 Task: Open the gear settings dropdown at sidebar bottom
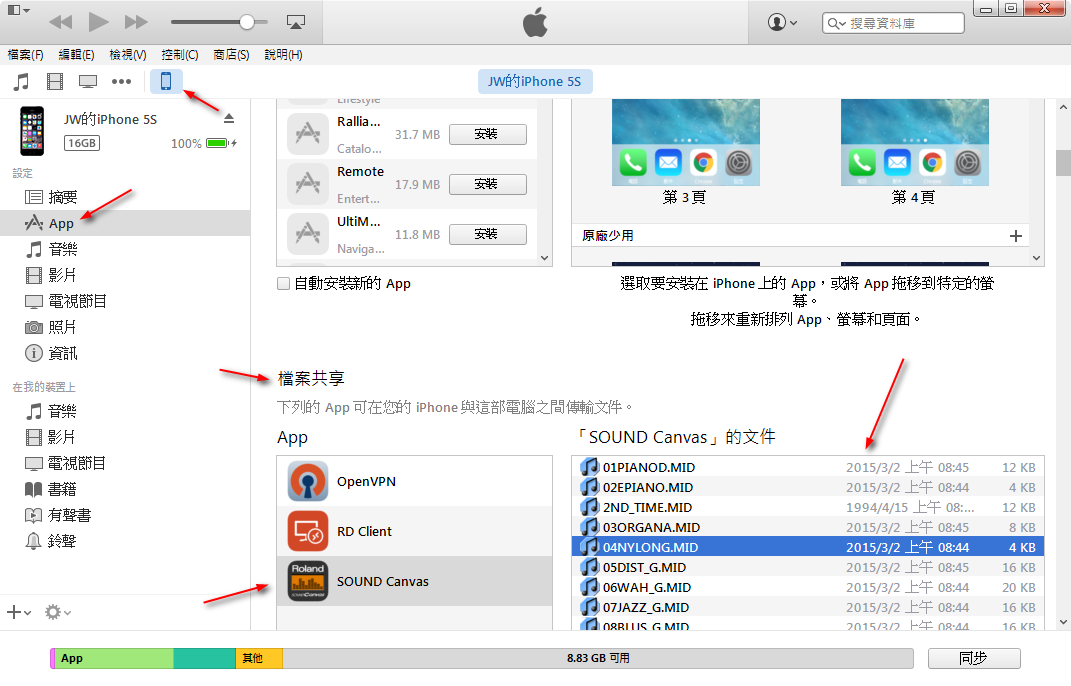pyautogui.click(x=57, y=612)
